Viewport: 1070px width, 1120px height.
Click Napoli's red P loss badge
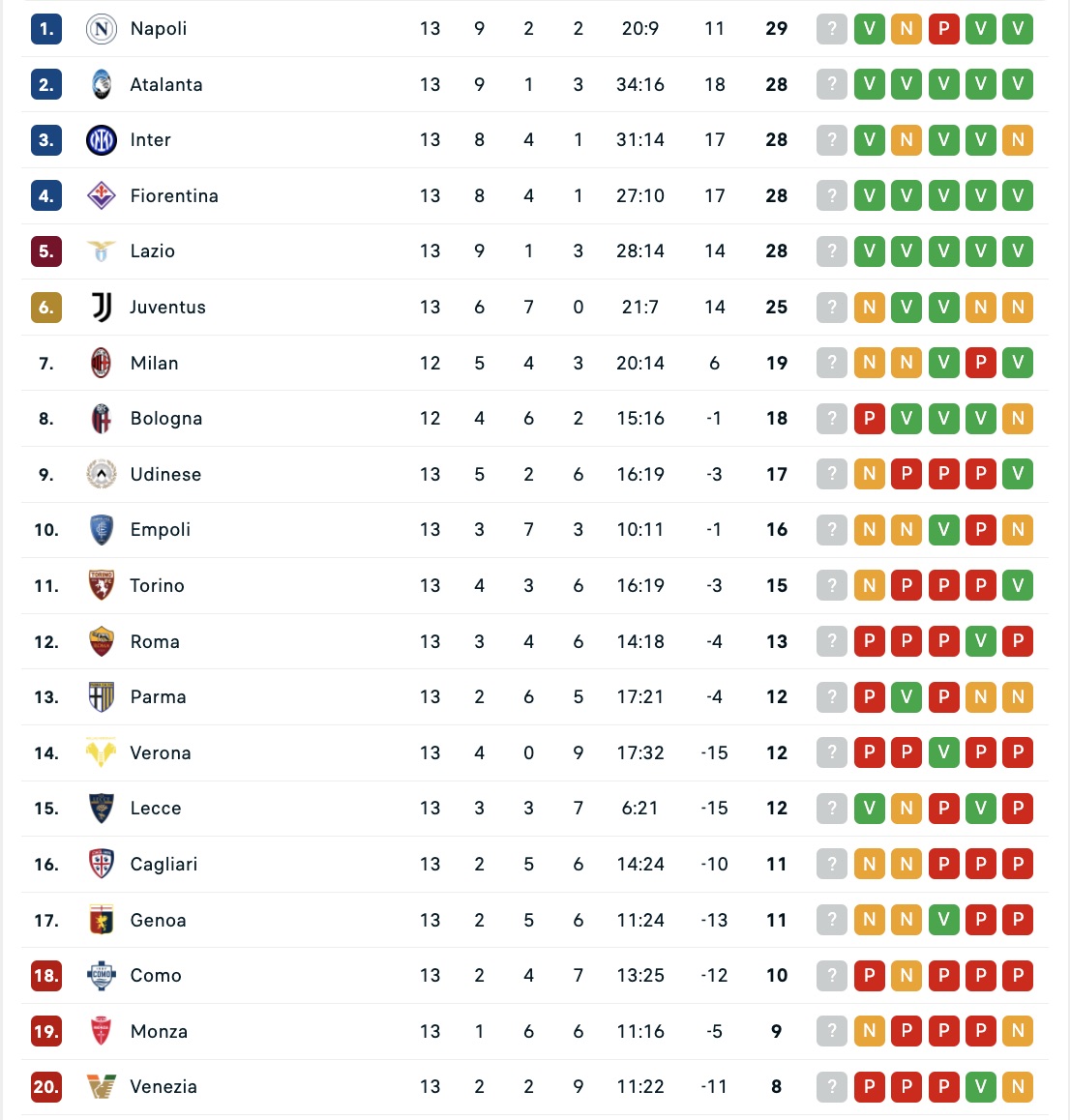943,29
